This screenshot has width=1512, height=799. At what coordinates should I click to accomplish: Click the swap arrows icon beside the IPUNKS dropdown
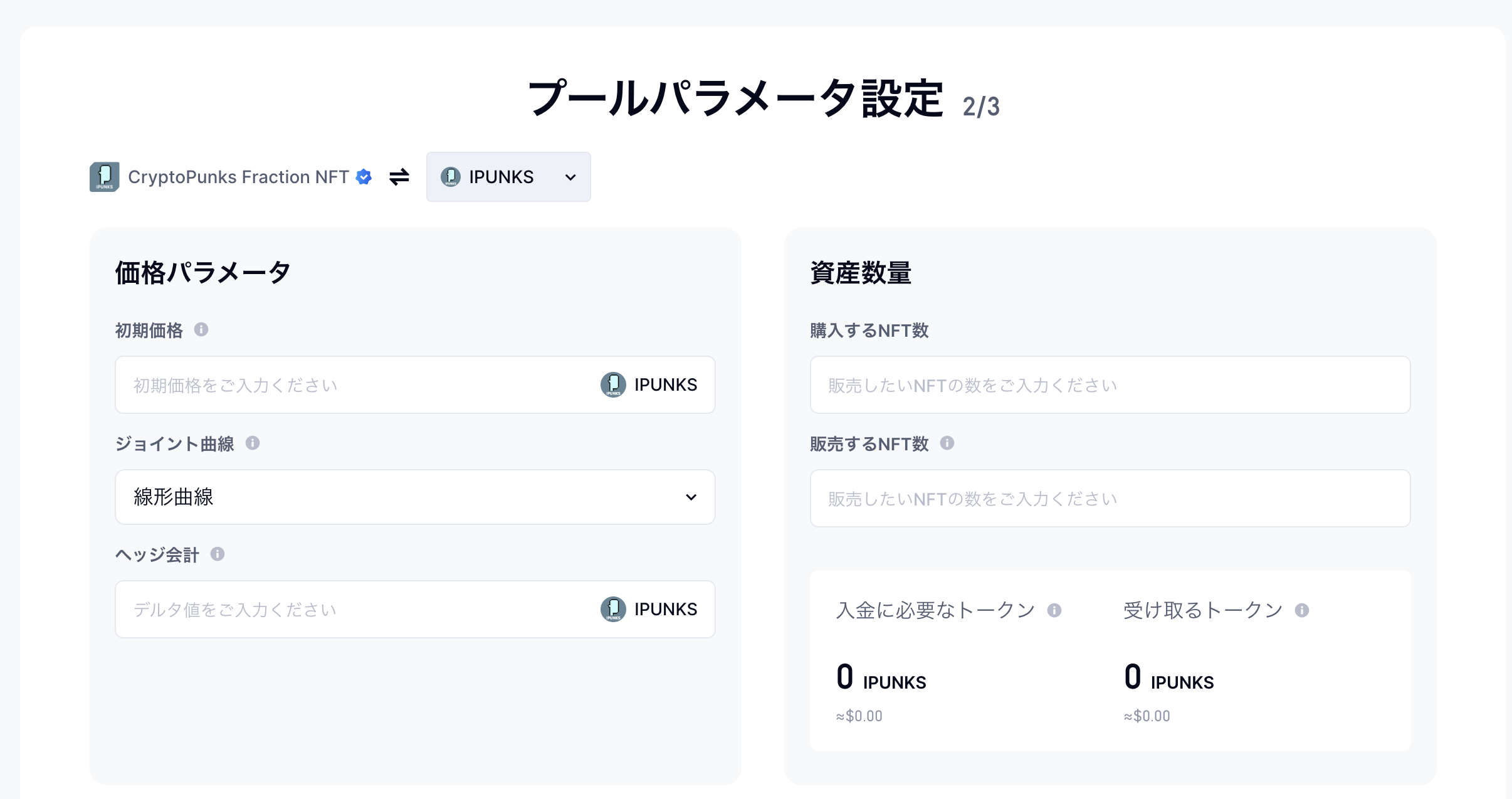[399, 177]
